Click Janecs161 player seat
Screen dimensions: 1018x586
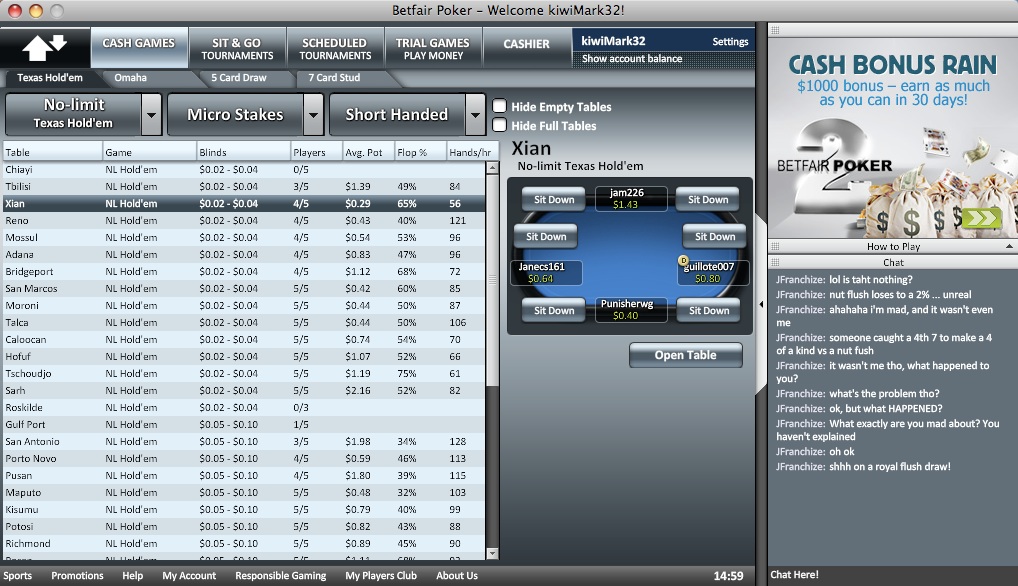point(545,273)
